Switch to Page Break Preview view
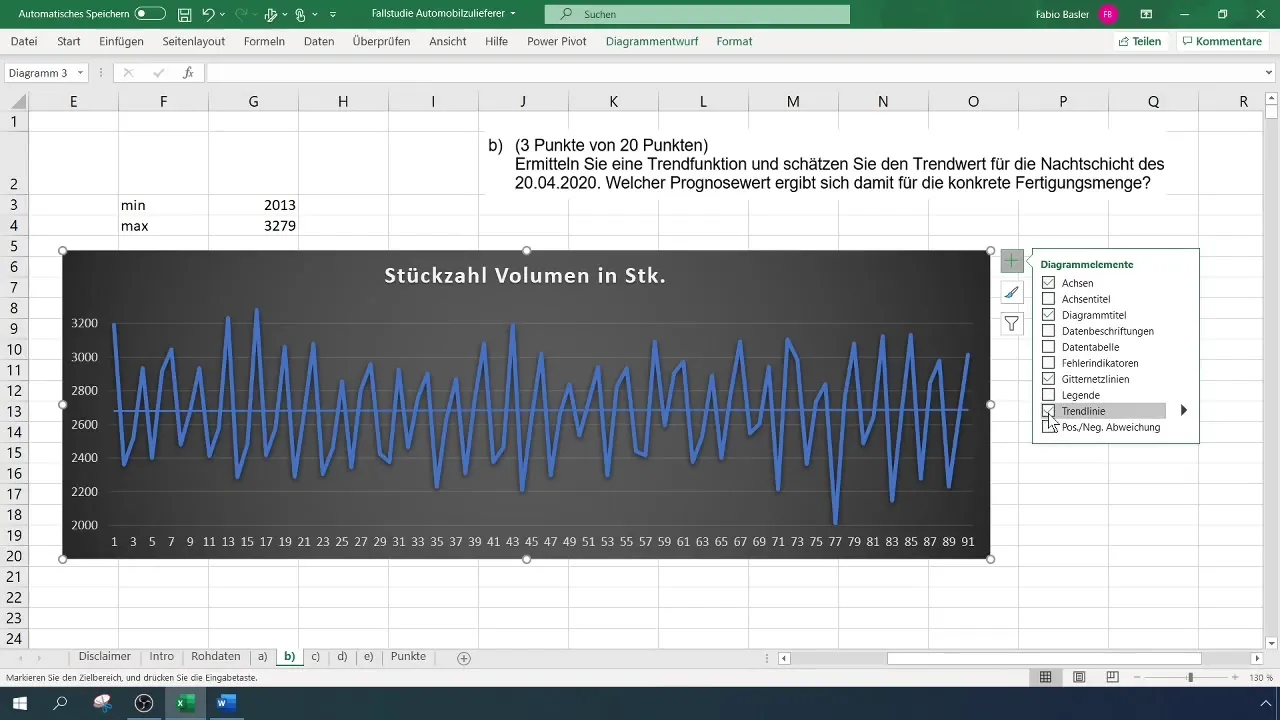 (1112, 677)
